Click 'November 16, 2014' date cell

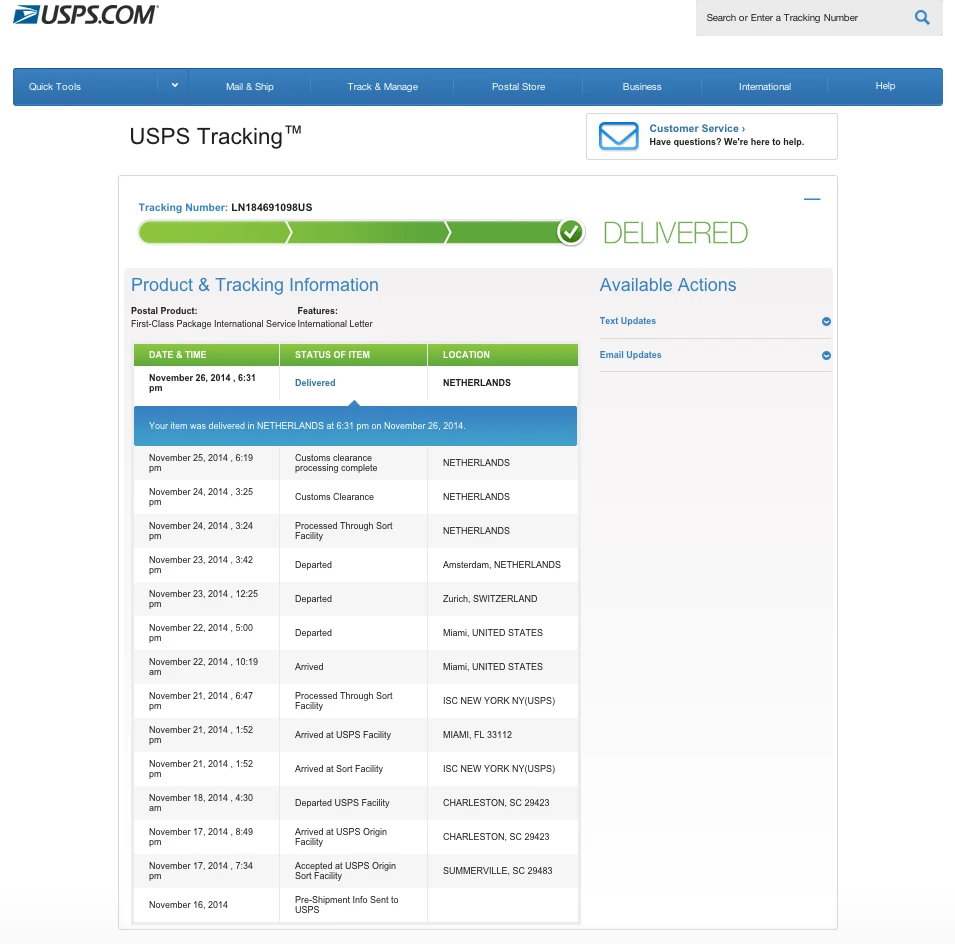pos(188,905)
